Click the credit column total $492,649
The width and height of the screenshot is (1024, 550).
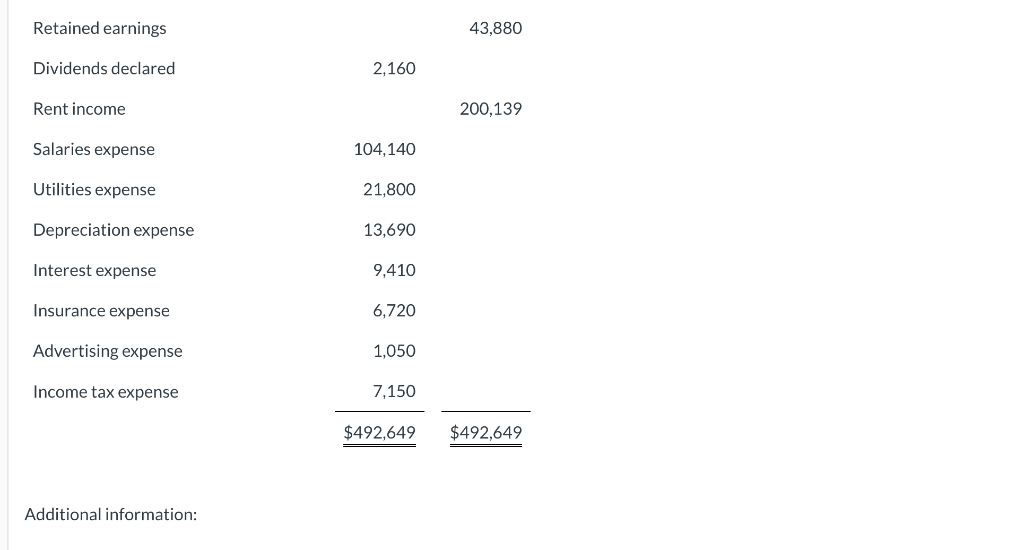pos(486,432)
